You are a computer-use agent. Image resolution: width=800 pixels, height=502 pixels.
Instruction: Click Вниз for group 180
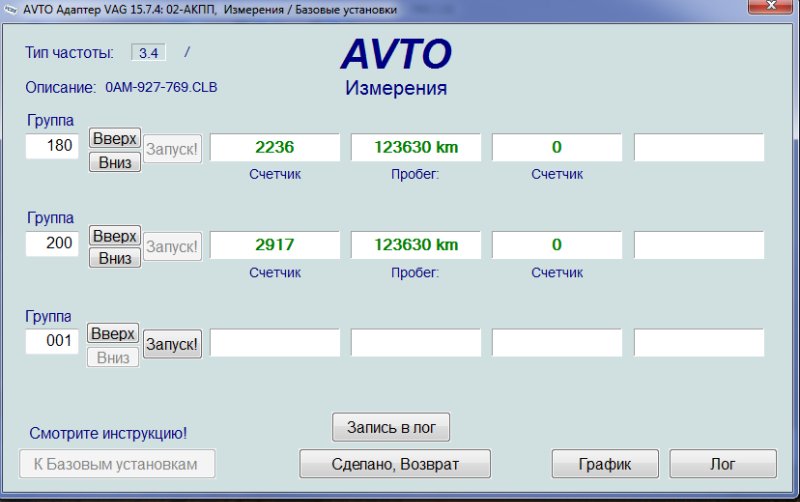pyautogui.click(x=115, y=162)
